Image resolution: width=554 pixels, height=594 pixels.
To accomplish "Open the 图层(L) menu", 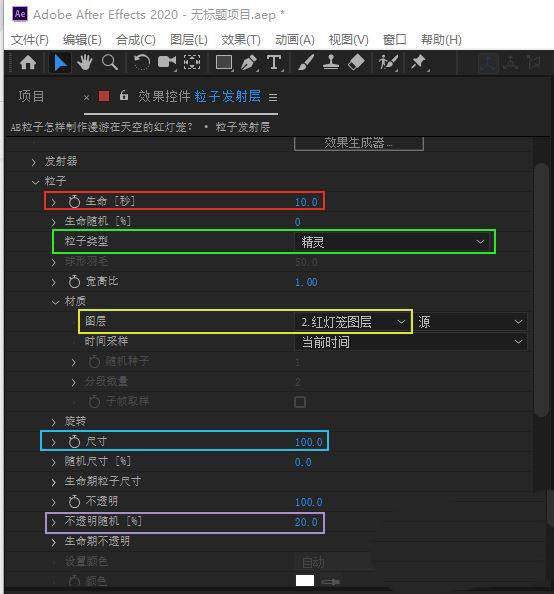I will click(x=189, y=40).
